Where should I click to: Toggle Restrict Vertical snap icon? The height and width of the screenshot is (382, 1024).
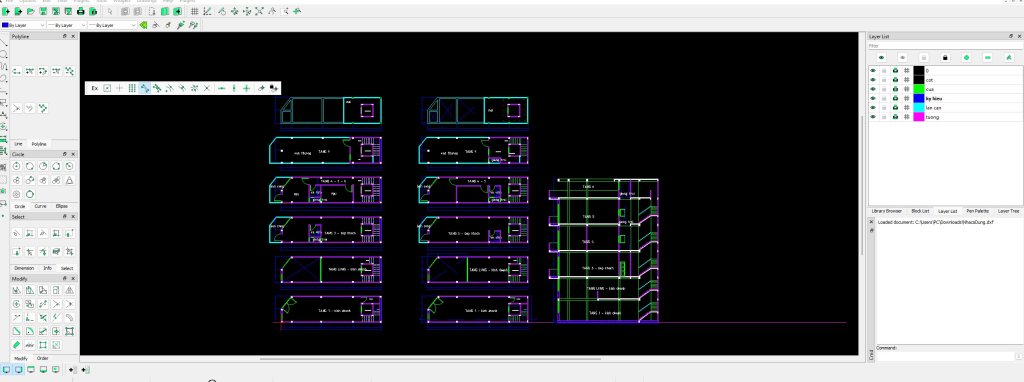[x=234, y=88]
